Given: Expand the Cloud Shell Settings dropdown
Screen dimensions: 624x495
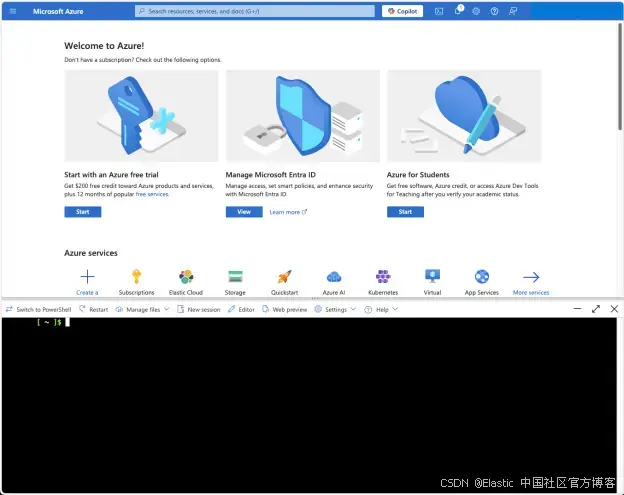Looking at the screenshot, I should pos(335,310).
